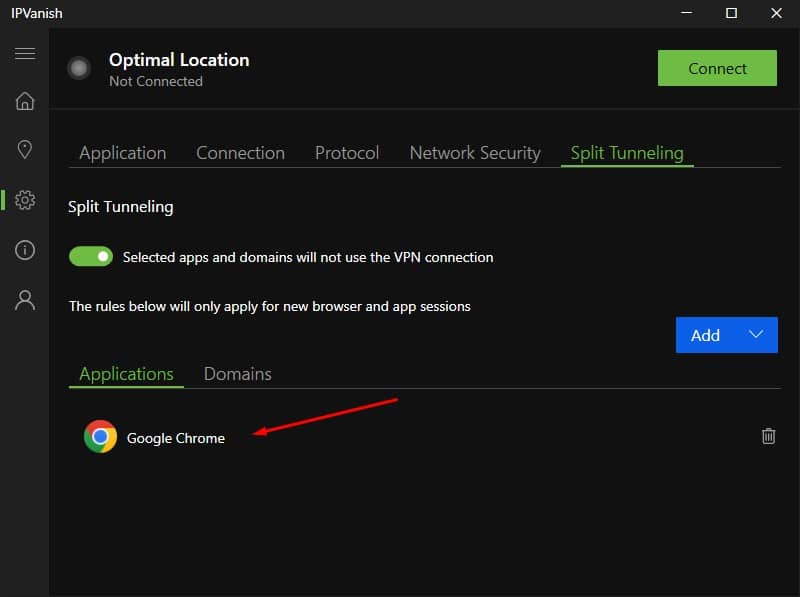Click the gray connection status indicator
This screenshot has width=801, height=597.
pyautogui.click(x=79, y=68)
